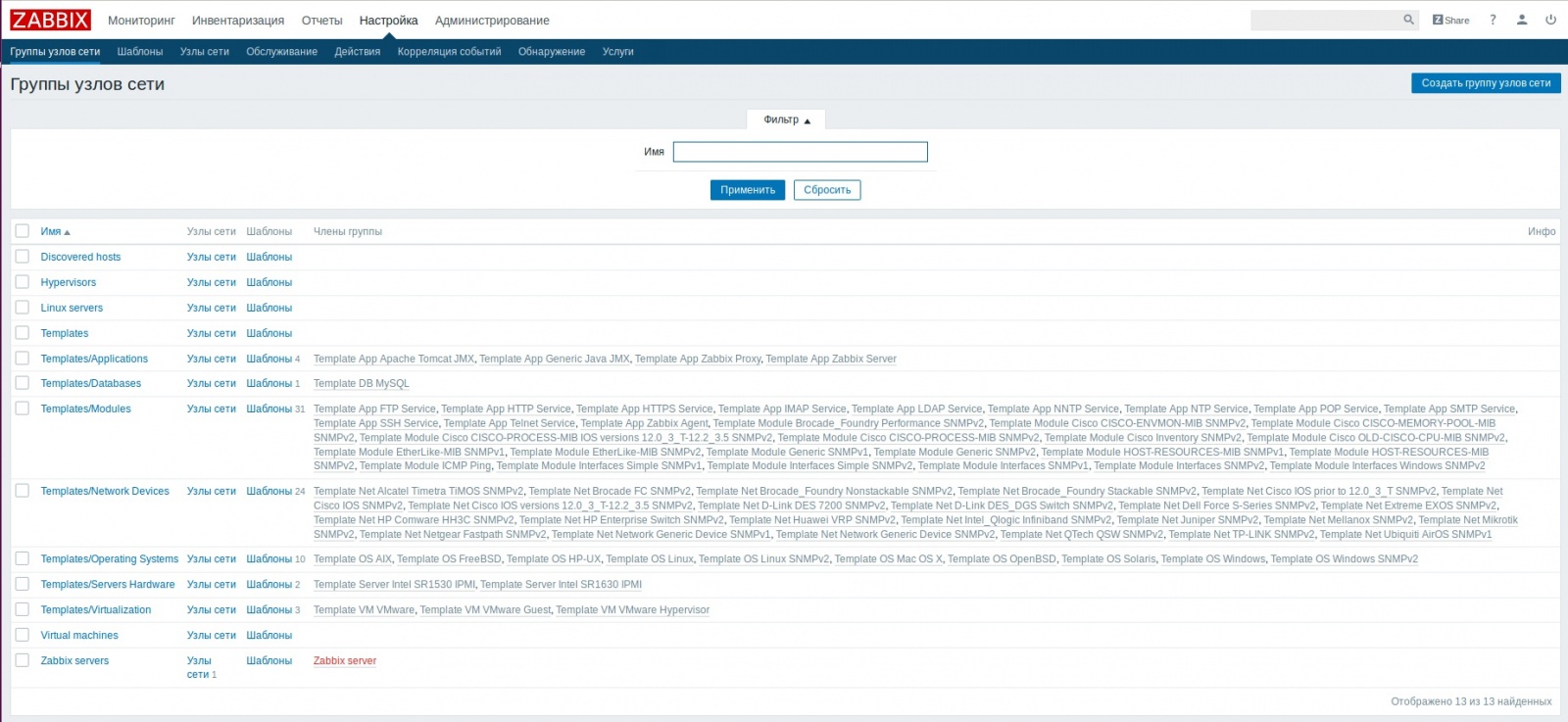The width and height of the screenshot is (1568, 722).
Task: Check the Discovered hosts checkbox
Action: [23, 257]
